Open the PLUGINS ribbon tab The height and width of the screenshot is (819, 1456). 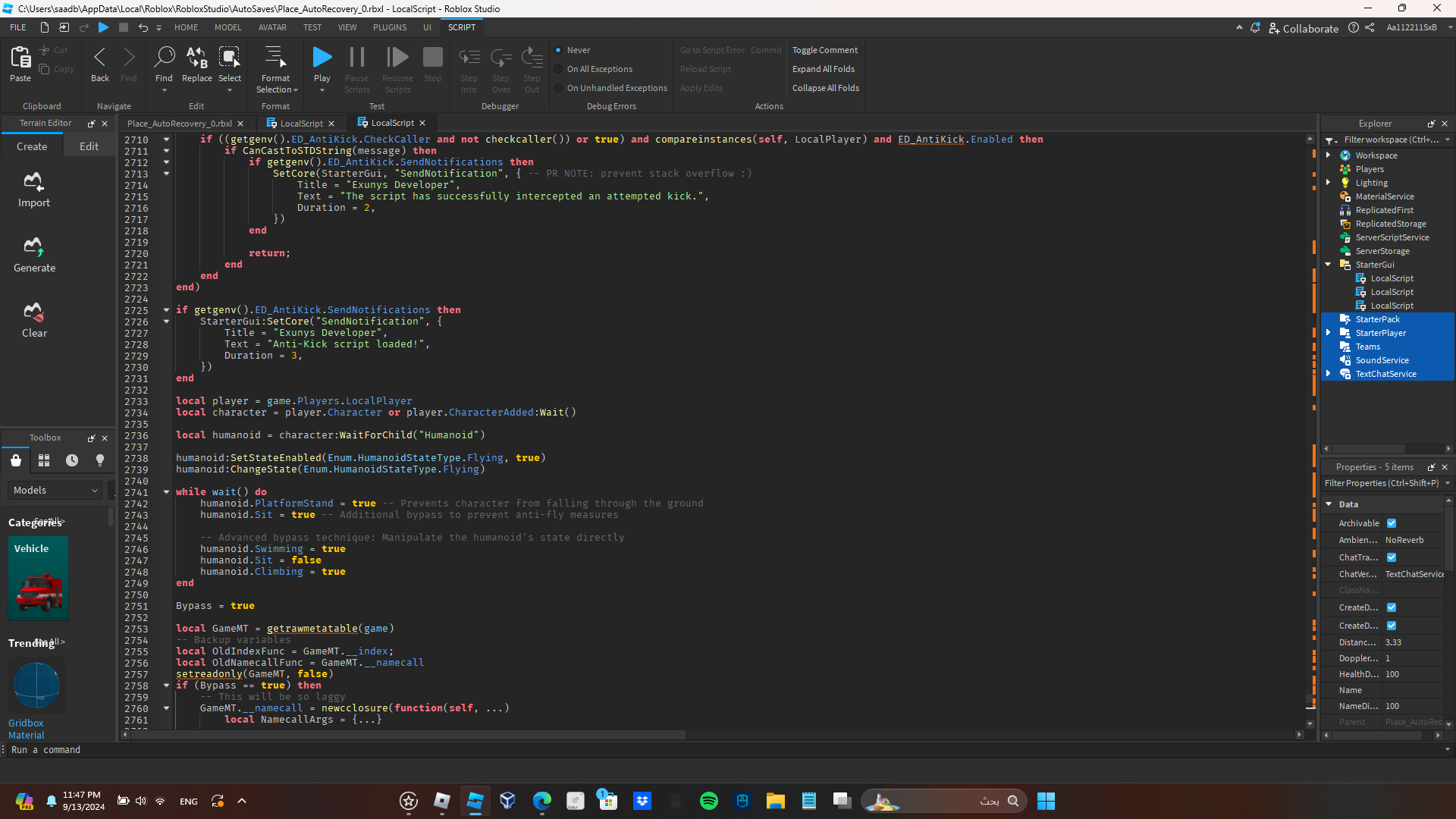coord(390,27)
